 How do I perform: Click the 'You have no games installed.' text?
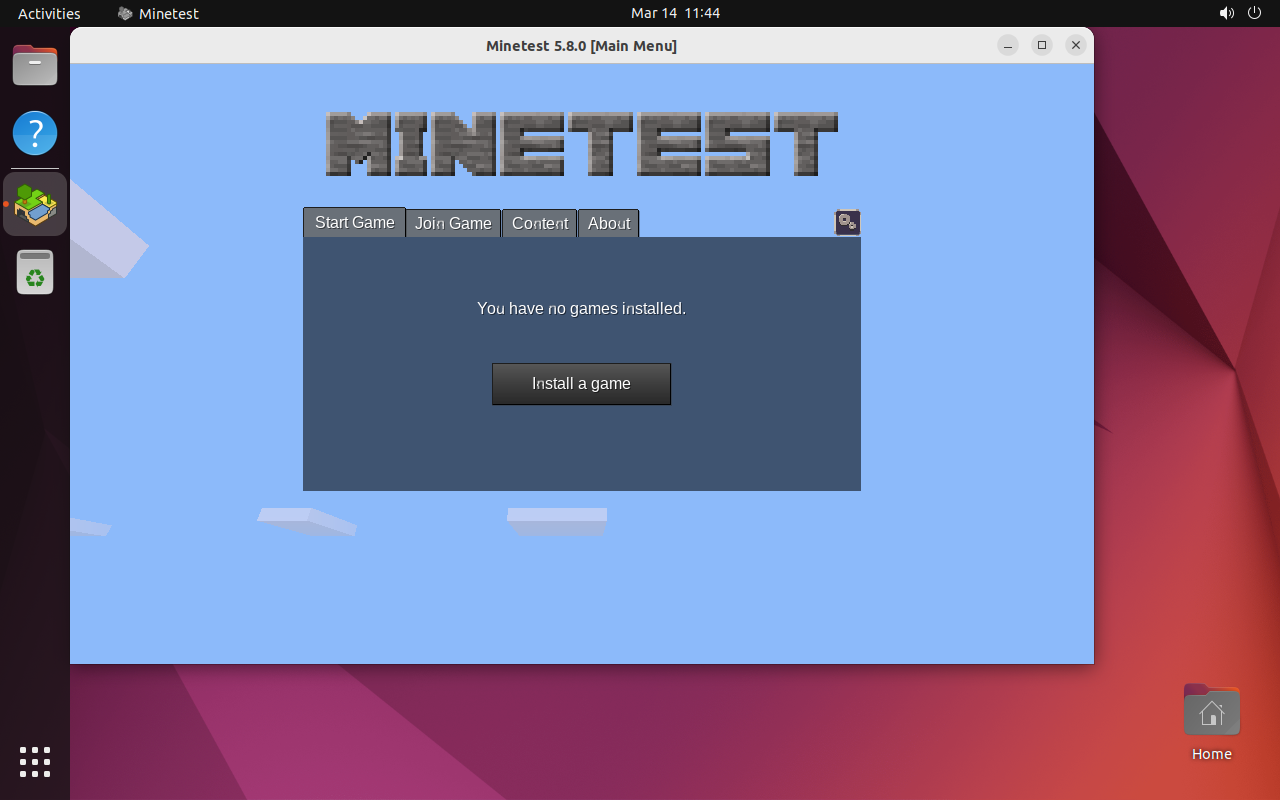pos(581,308)
